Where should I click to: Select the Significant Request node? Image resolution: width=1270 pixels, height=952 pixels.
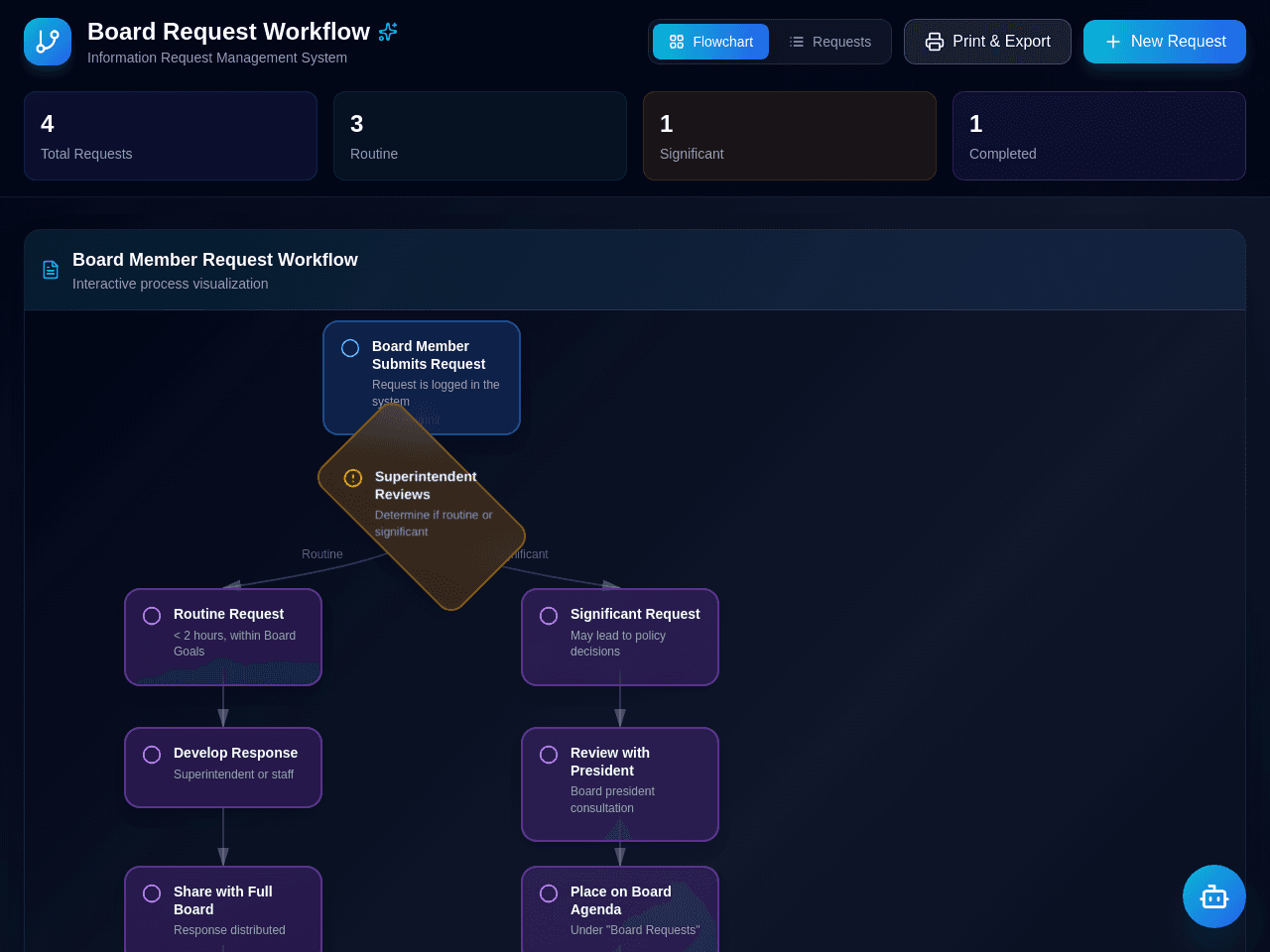pos(620,637)
